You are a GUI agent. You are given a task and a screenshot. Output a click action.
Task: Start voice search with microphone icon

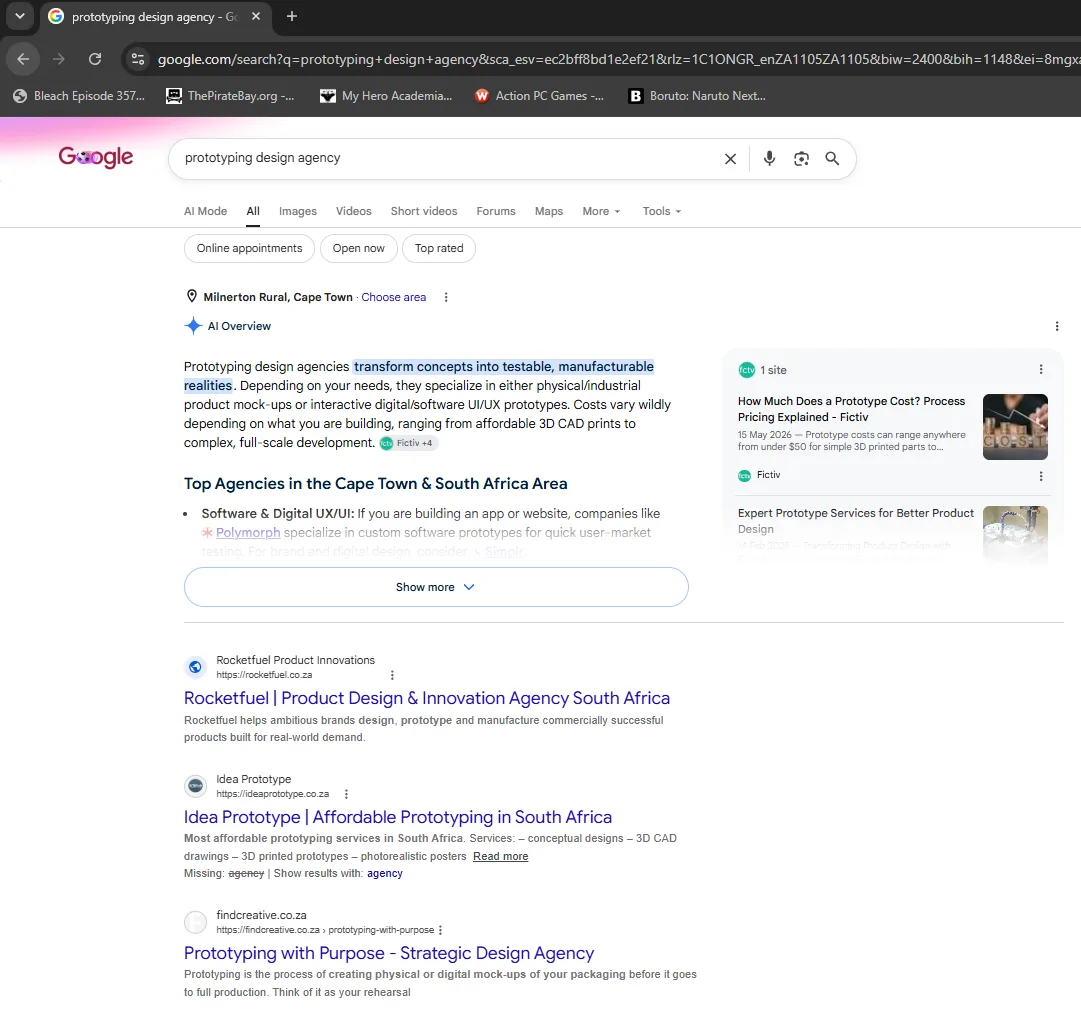769,159
